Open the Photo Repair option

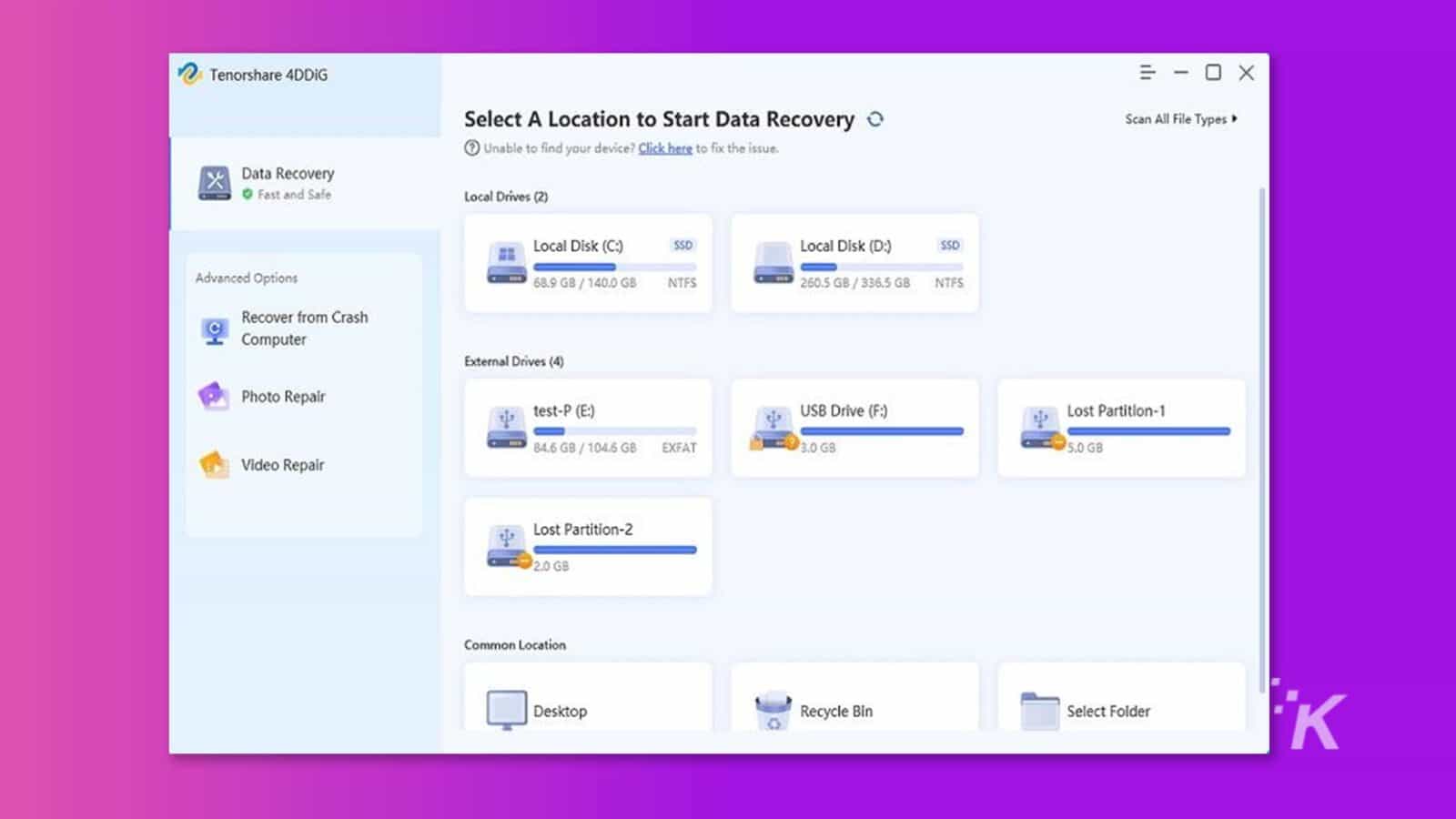(282, 397)
